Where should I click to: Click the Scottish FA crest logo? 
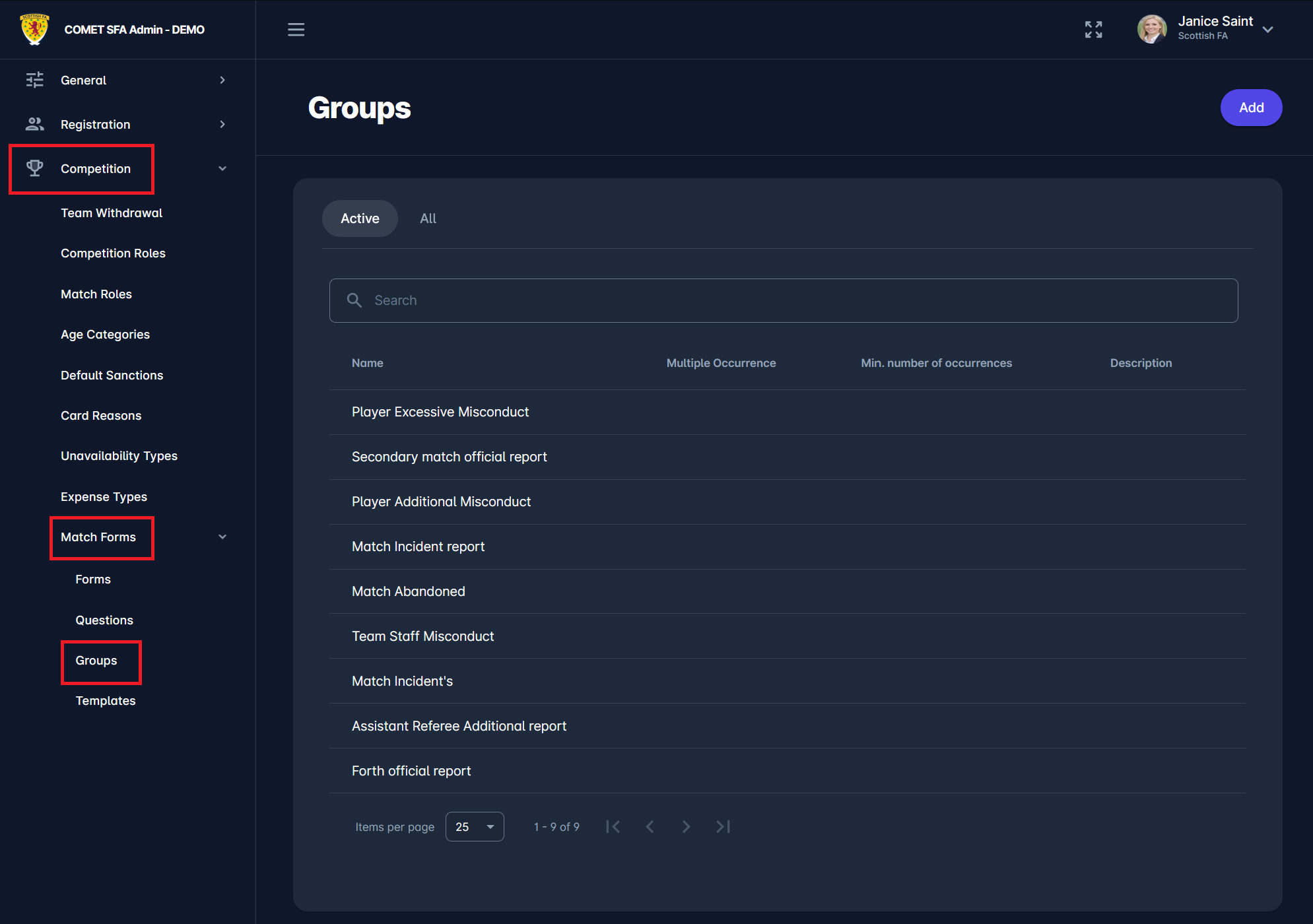(35, 30)
